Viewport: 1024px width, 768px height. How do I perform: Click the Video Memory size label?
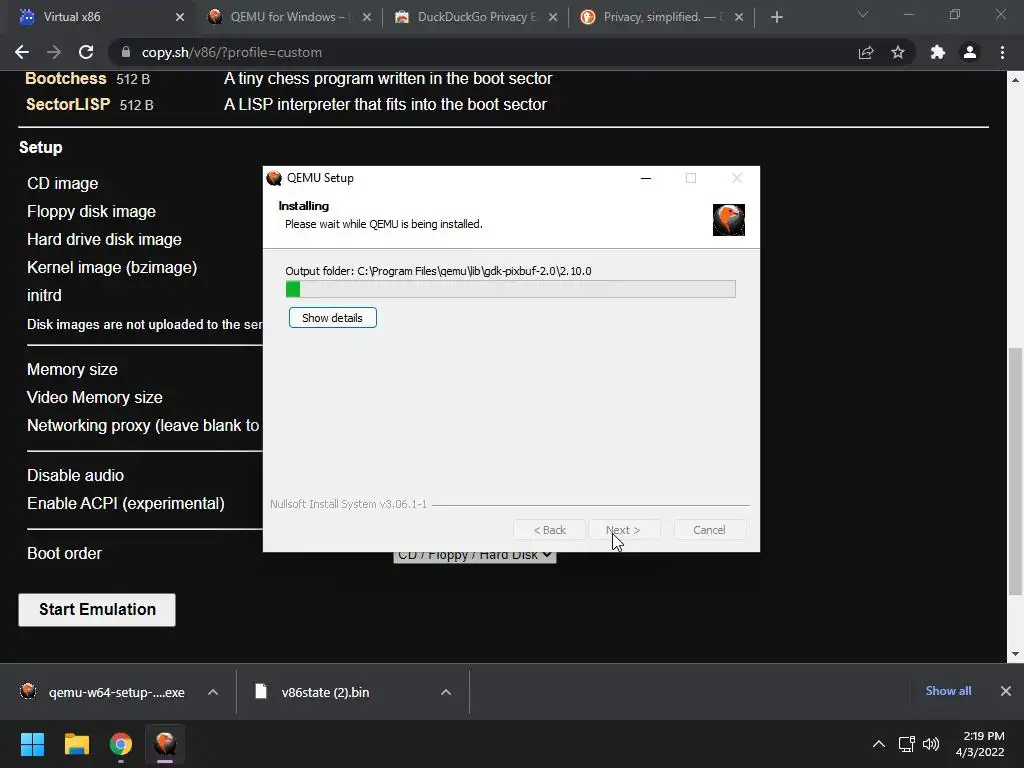[95, 398]
